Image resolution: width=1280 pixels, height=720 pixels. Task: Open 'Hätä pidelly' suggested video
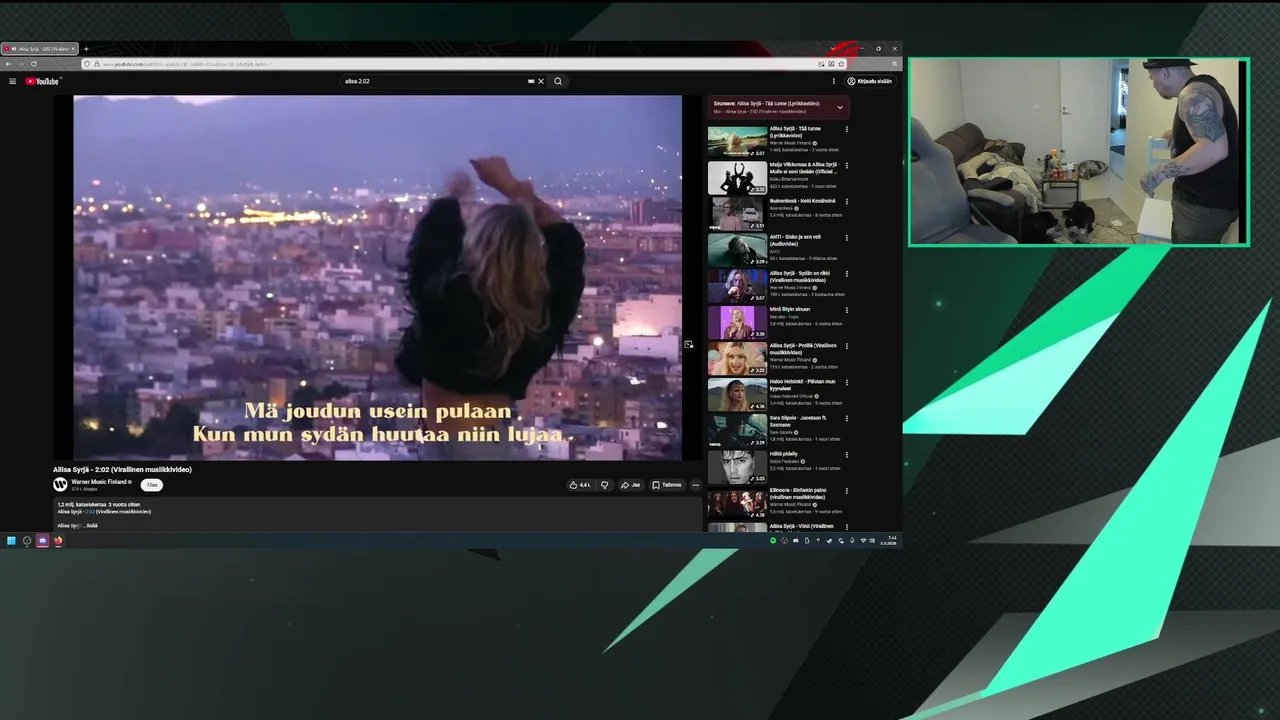[784, 454]
